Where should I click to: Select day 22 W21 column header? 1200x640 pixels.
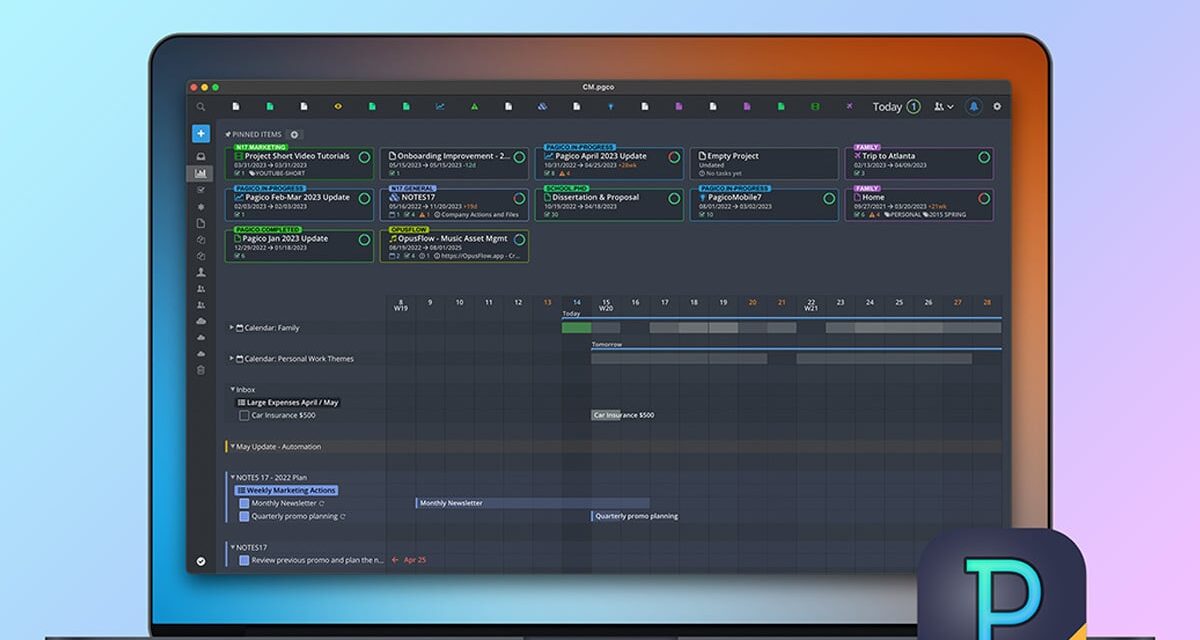[811, 305]
